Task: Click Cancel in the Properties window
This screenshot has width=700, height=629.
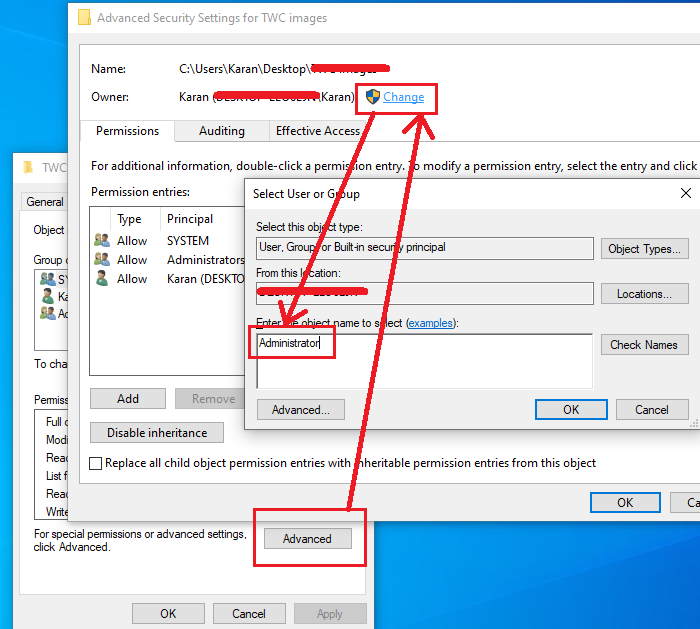Action: tap(249, 614)
